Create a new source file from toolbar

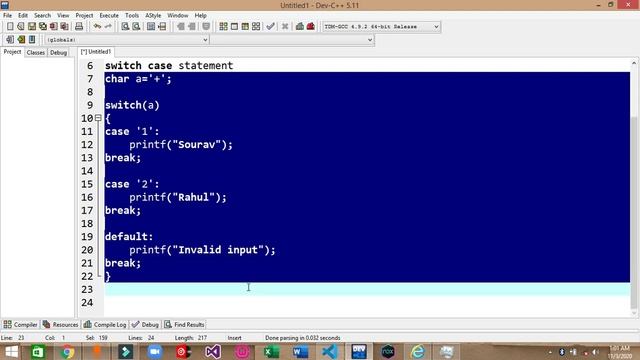click(10, 27)
